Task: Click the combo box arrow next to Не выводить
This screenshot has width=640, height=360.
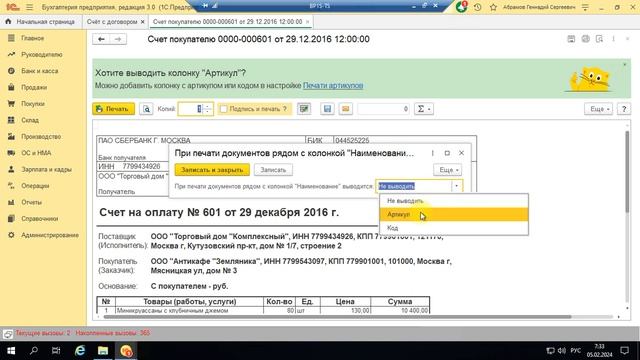Action: pos(457,186)
